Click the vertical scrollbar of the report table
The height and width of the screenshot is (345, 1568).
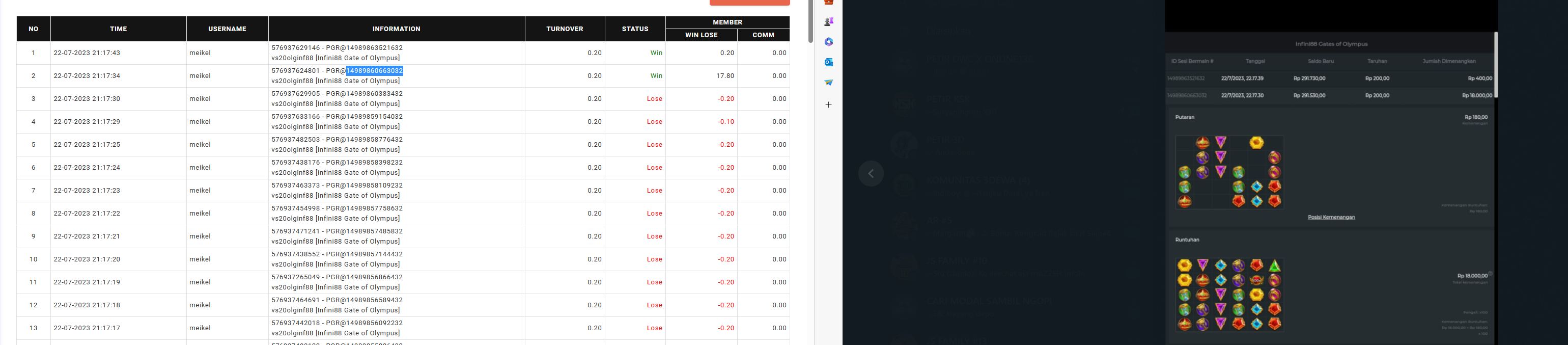811,21
